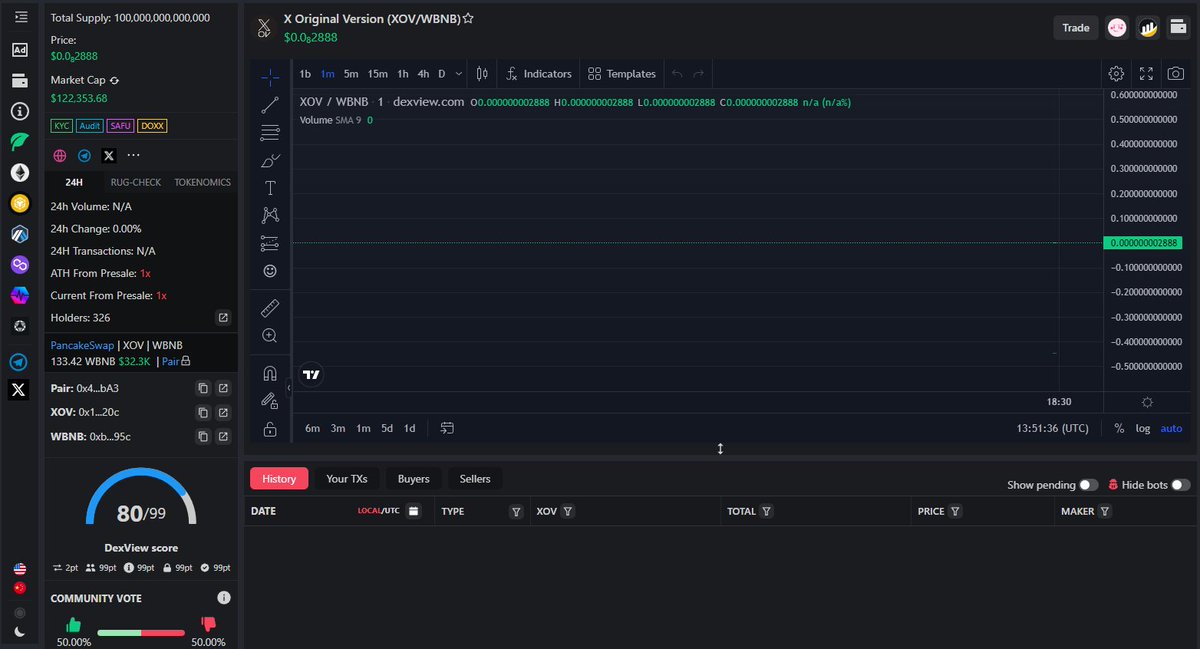Select the crosshair cursor tool
1200x649 pixels.
click(270, 77)
